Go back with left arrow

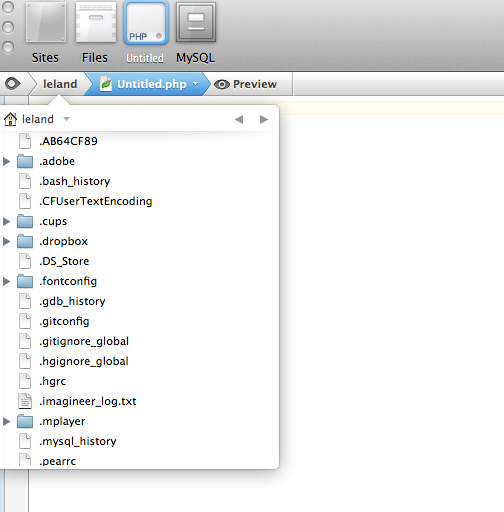click(x=239, y=119)
